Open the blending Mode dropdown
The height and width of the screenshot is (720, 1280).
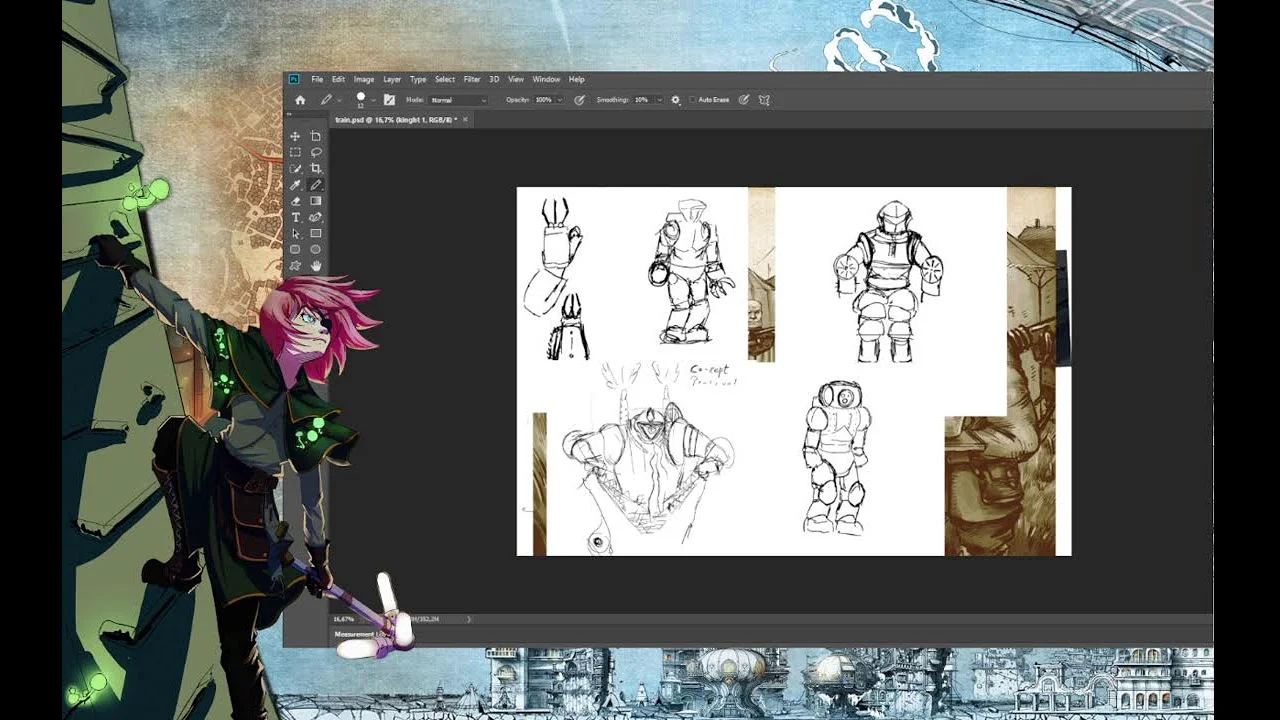459,100
